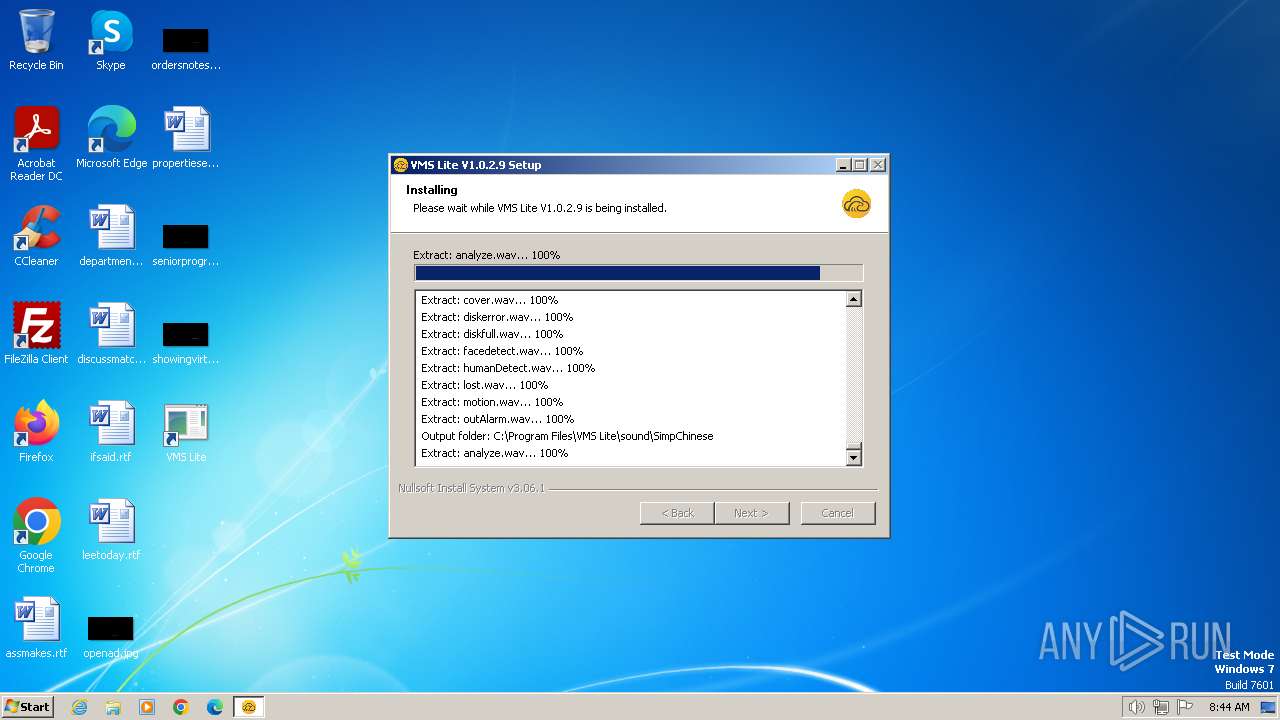The width and height of the screenshot is (1280, 720).
Task: Select the assmakes.rtf document icon
Action: (x=36, y=628)
